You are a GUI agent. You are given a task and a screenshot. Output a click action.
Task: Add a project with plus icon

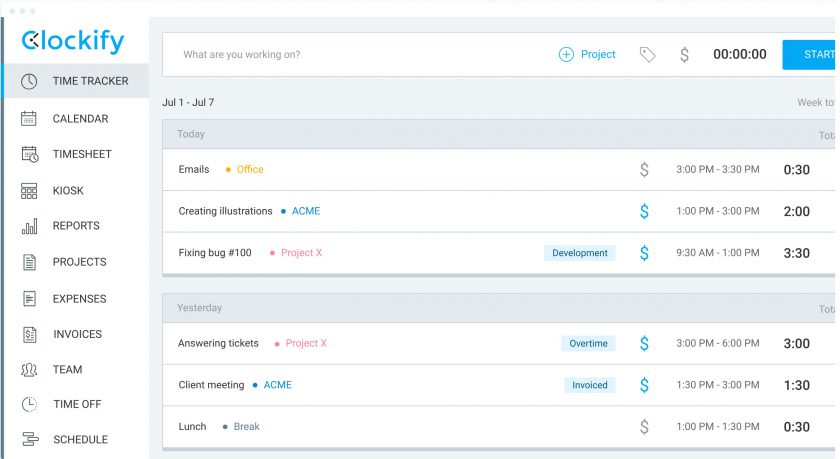tap(566, 55)
